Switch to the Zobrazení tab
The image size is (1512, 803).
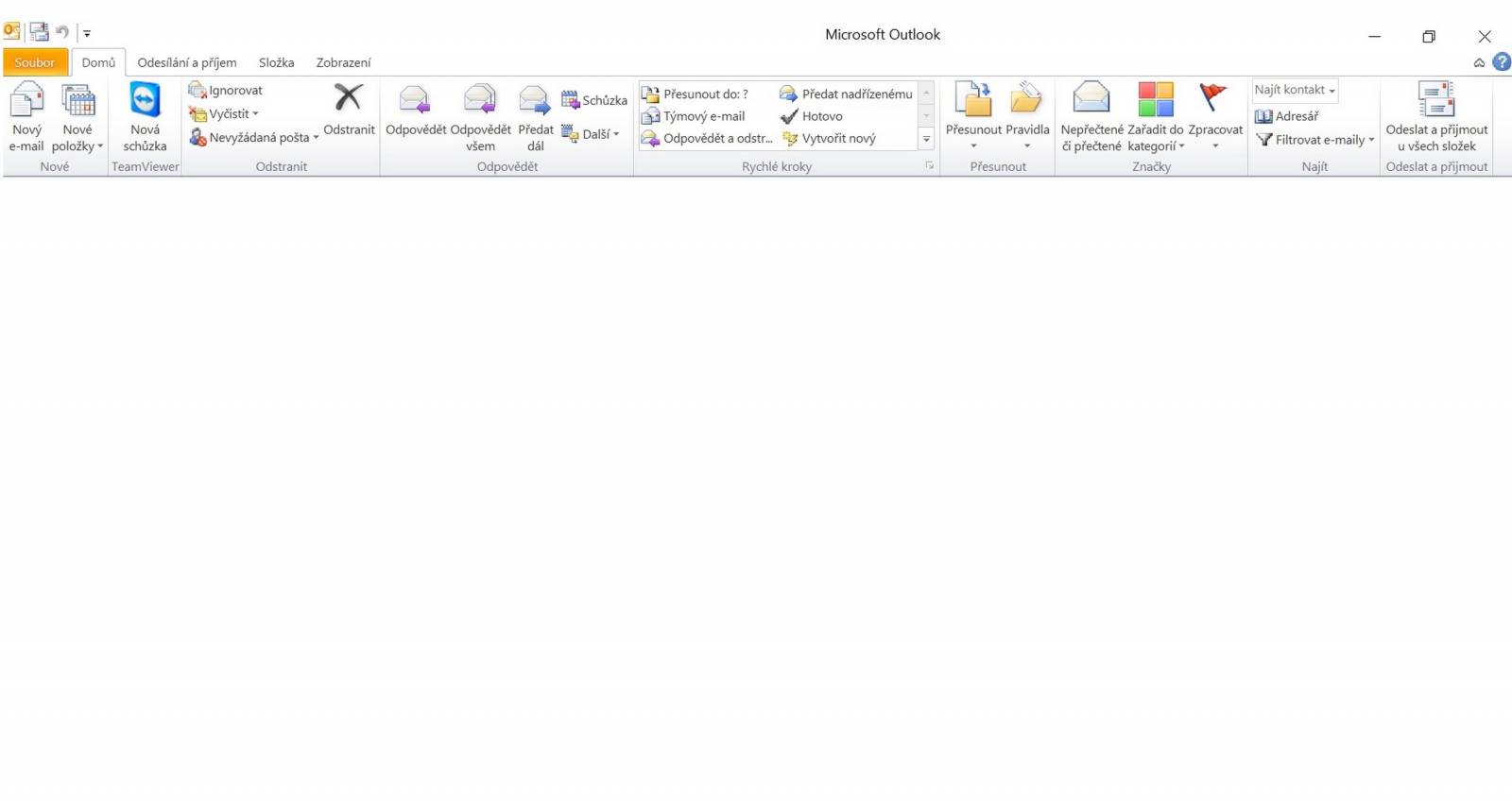tap(343, 62)
